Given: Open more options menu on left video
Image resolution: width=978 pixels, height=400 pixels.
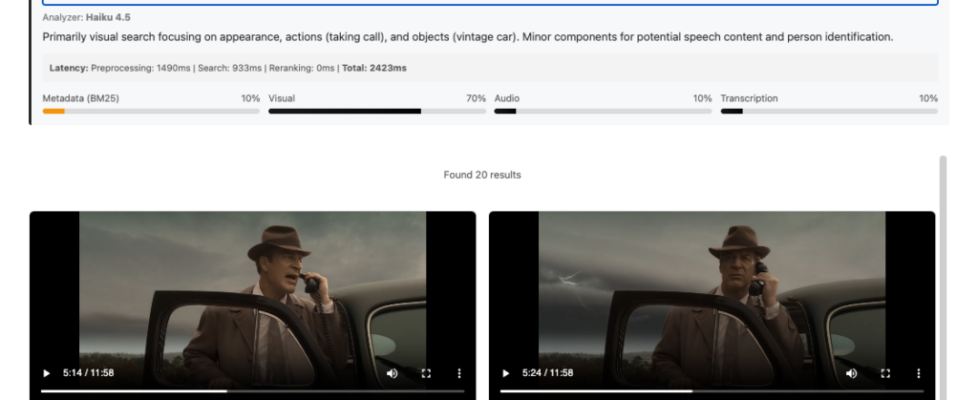Looking at the screenshot, I should click(x=459, y=373).
